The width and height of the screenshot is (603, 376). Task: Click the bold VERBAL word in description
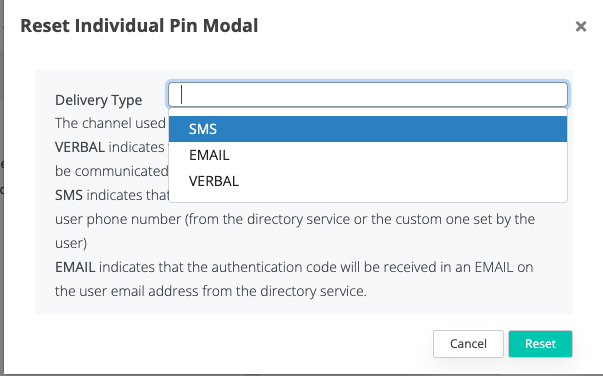point(80,147)
